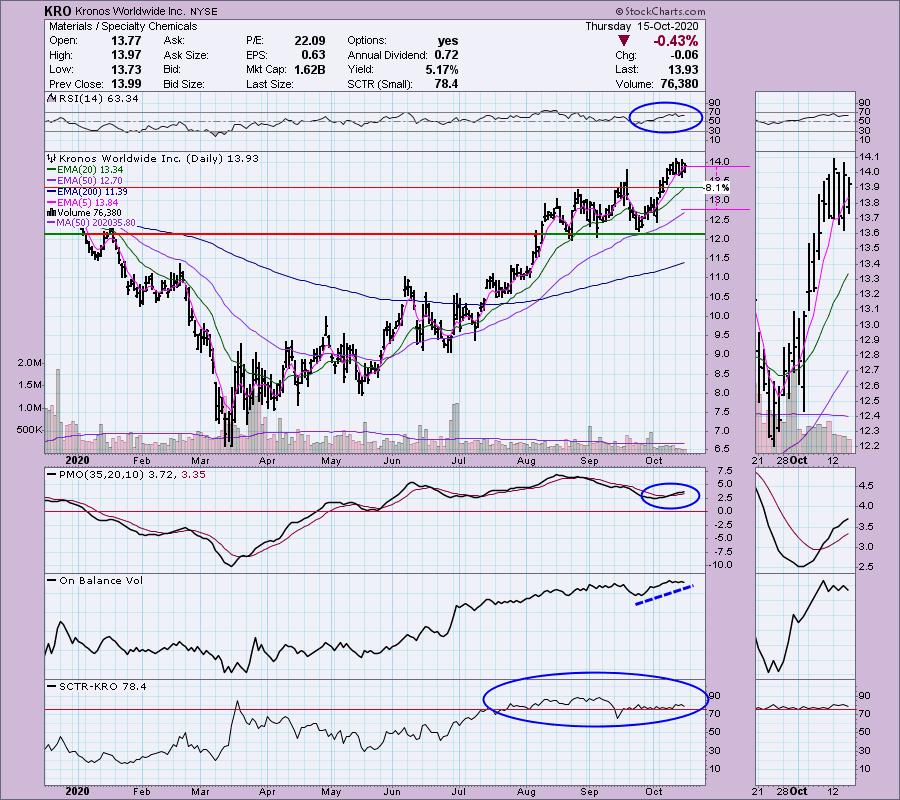The height and width of the screenshot is (800, 900).
Task: Click the Annual Dividend value 0.72
Action: pyautogui.click(x=447, y=55)
